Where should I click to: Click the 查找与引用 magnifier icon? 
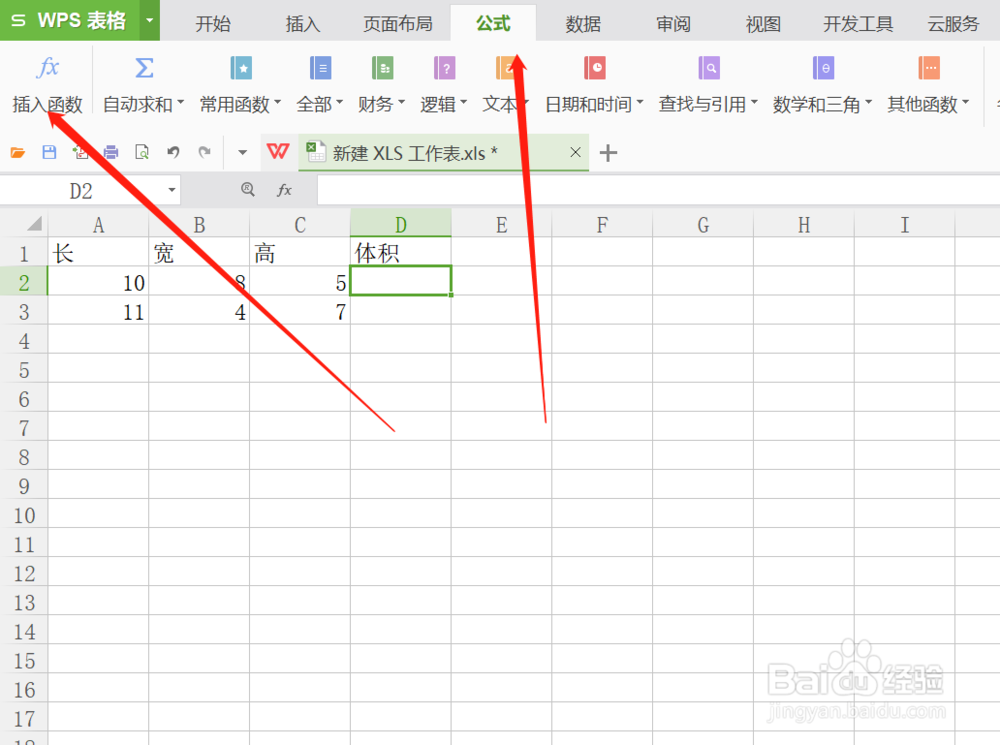[709, 68]
